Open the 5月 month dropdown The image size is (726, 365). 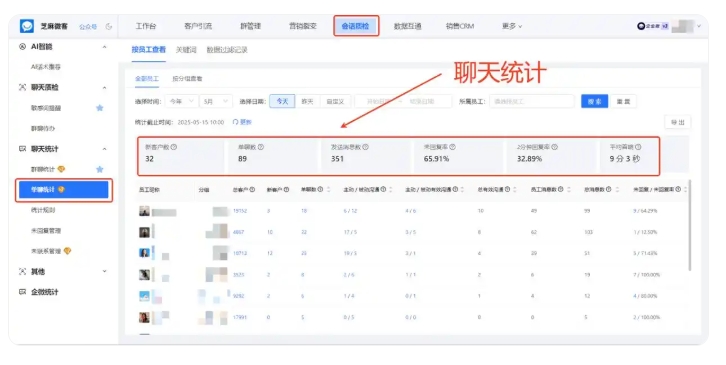point(216,101)
